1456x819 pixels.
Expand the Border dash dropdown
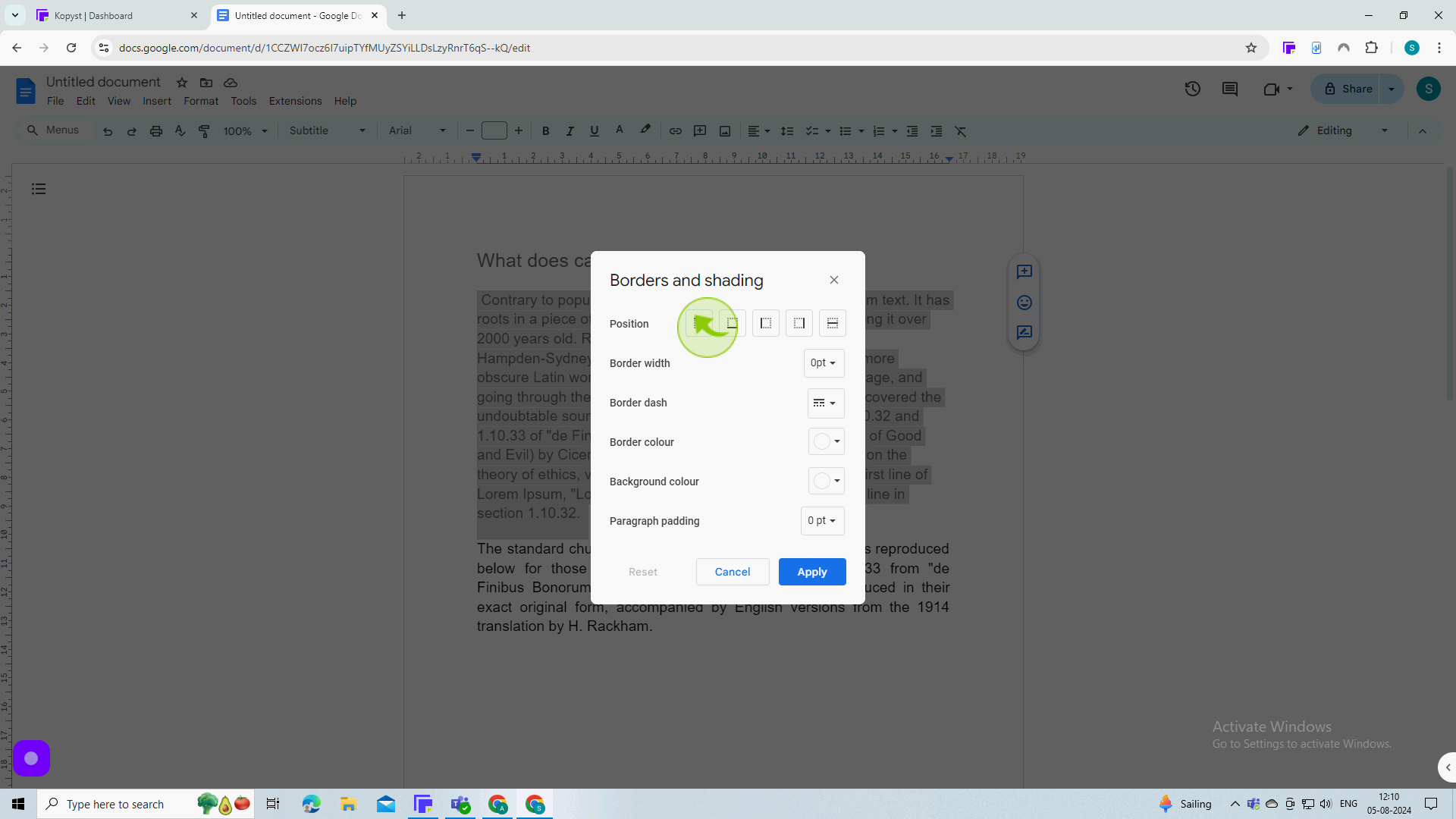point(823,402)
